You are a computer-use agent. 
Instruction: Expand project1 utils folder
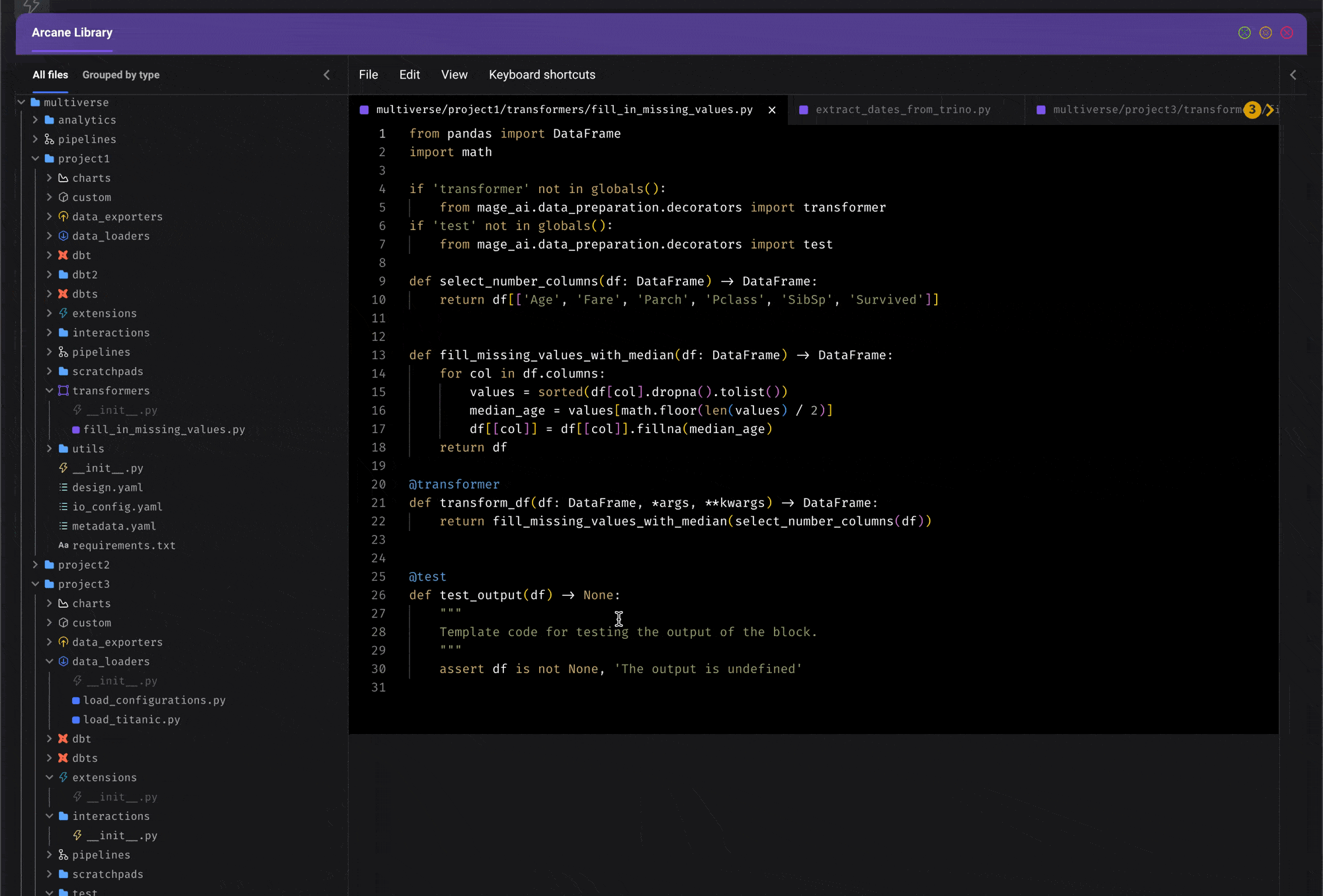point(50,448)
